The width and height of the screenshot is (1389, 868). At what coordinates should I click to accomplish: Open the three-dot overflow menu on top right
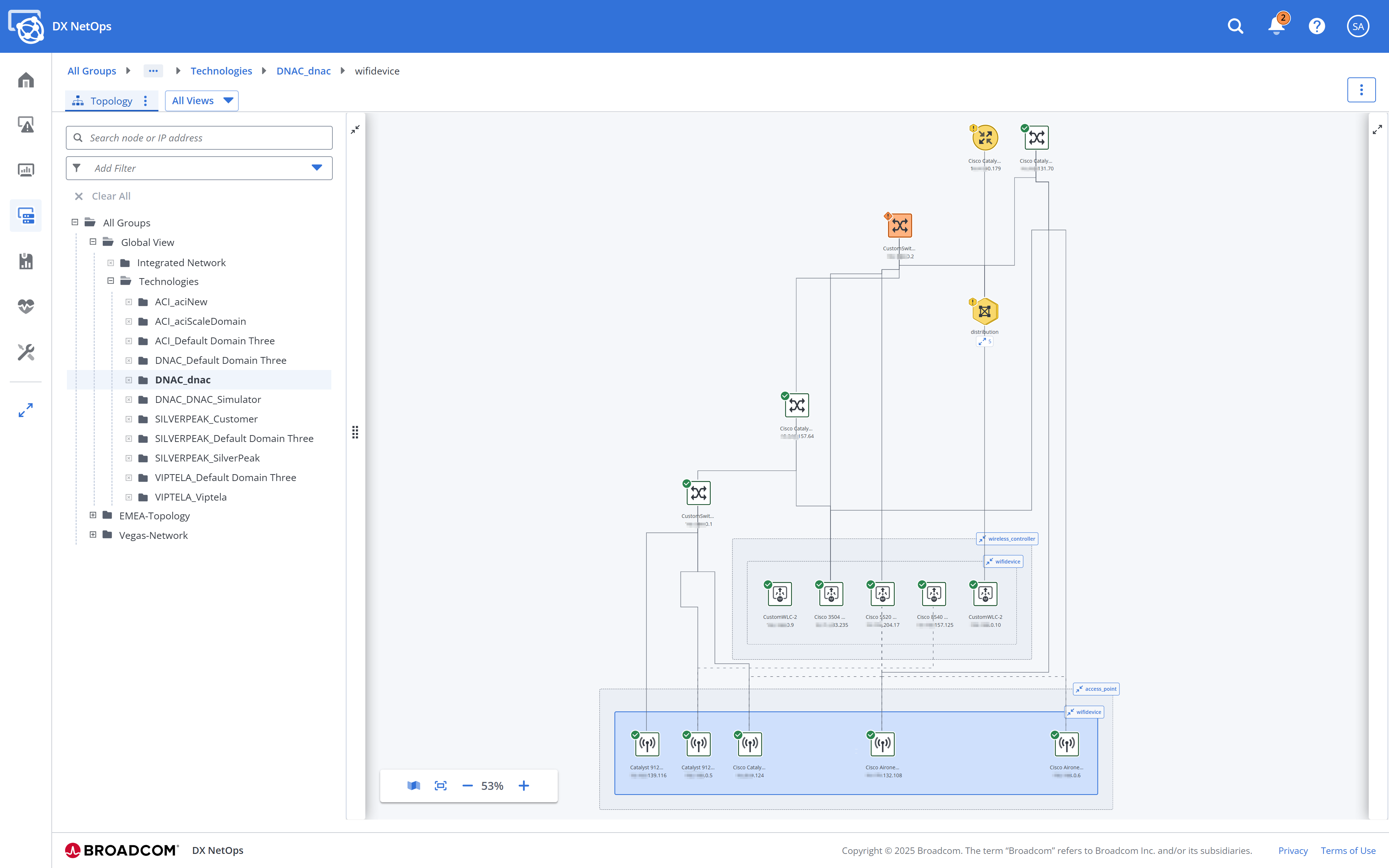pos(1362,90)
